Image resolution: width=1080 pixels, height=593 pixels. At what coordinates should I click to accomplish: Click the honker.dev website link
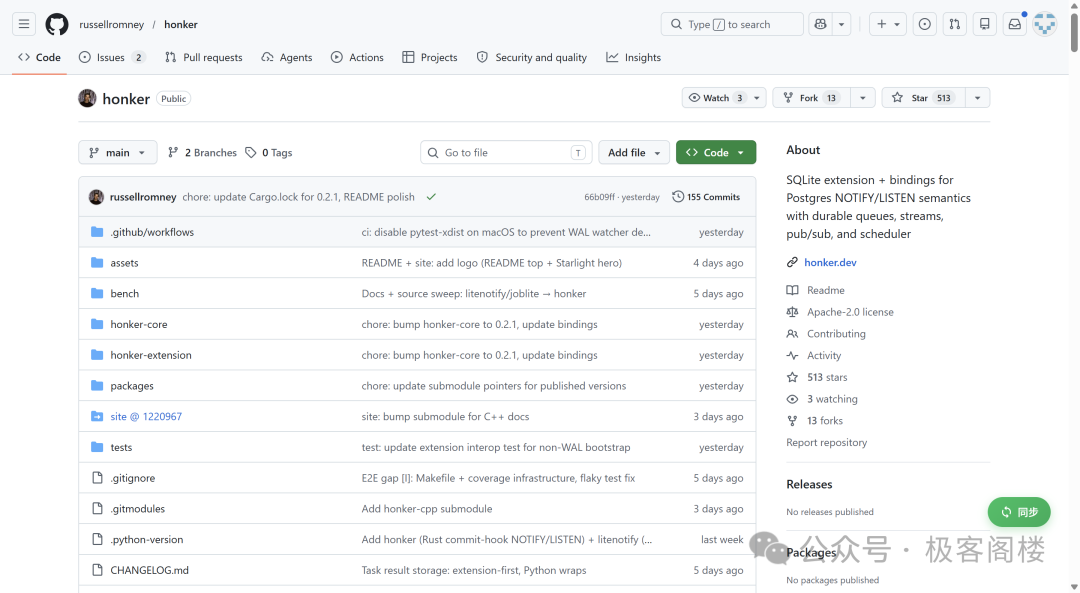tap(830, 262)
